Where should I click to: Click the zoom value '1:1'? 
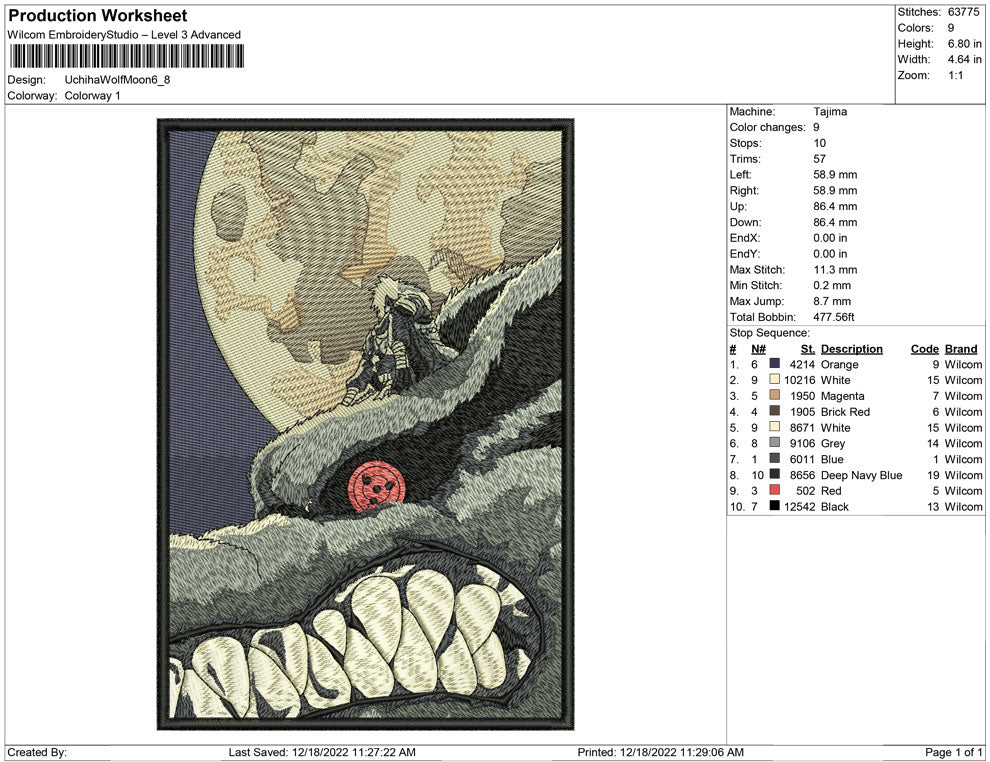click(x=955, y=75)
